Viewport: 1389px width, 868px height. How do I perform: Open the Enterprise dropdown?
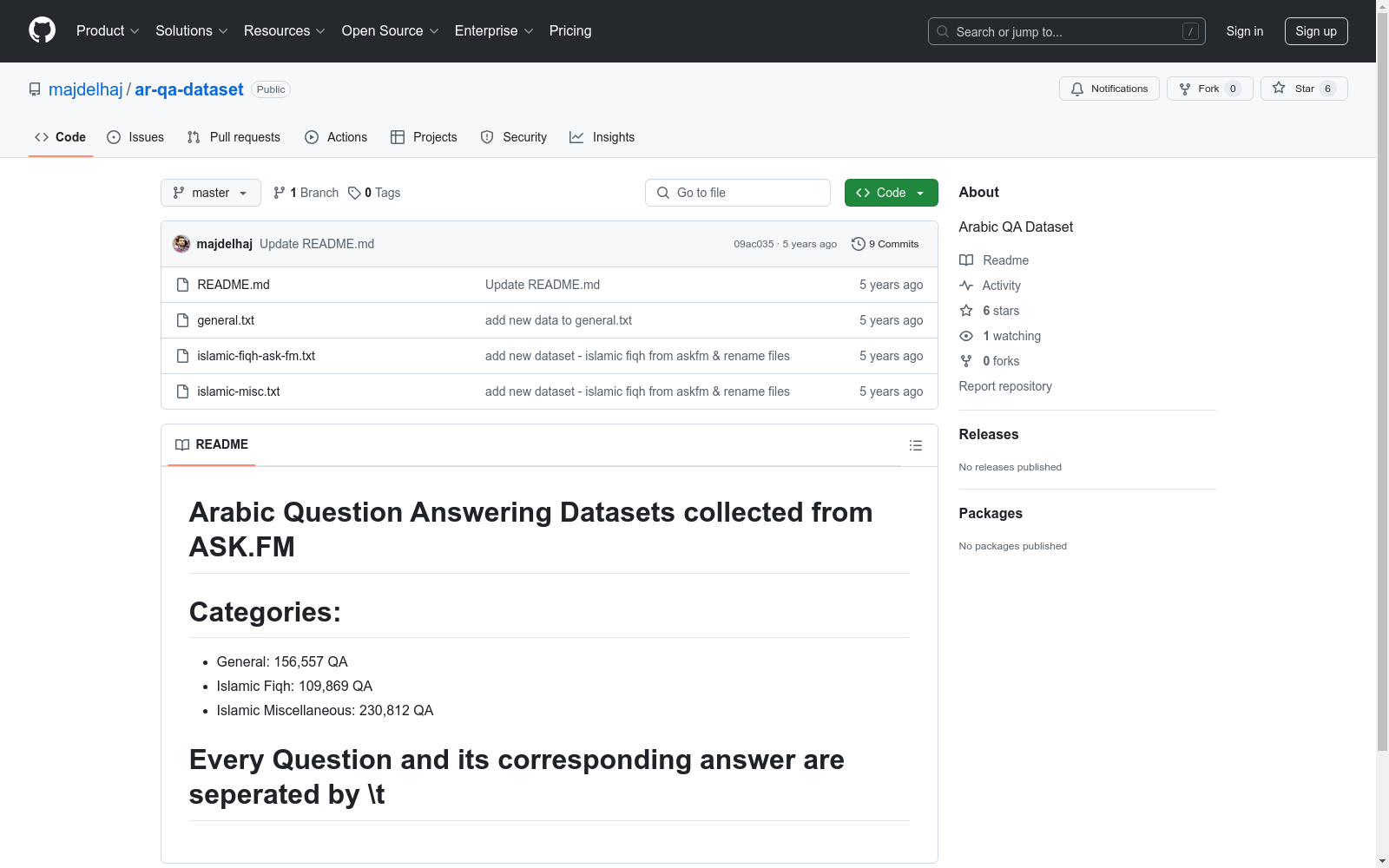494,31
